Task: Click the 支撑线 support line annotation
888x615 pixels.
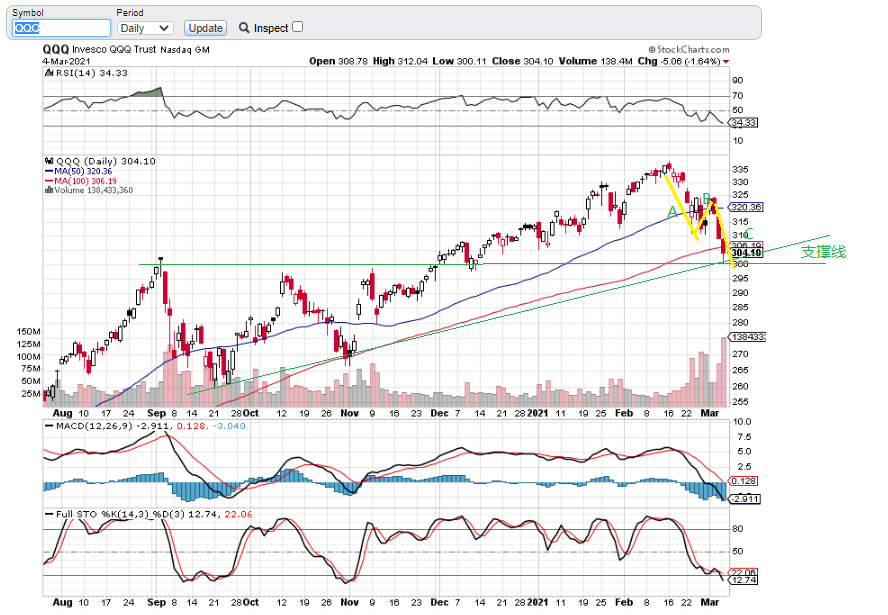Action: click(x=823, y=252)
